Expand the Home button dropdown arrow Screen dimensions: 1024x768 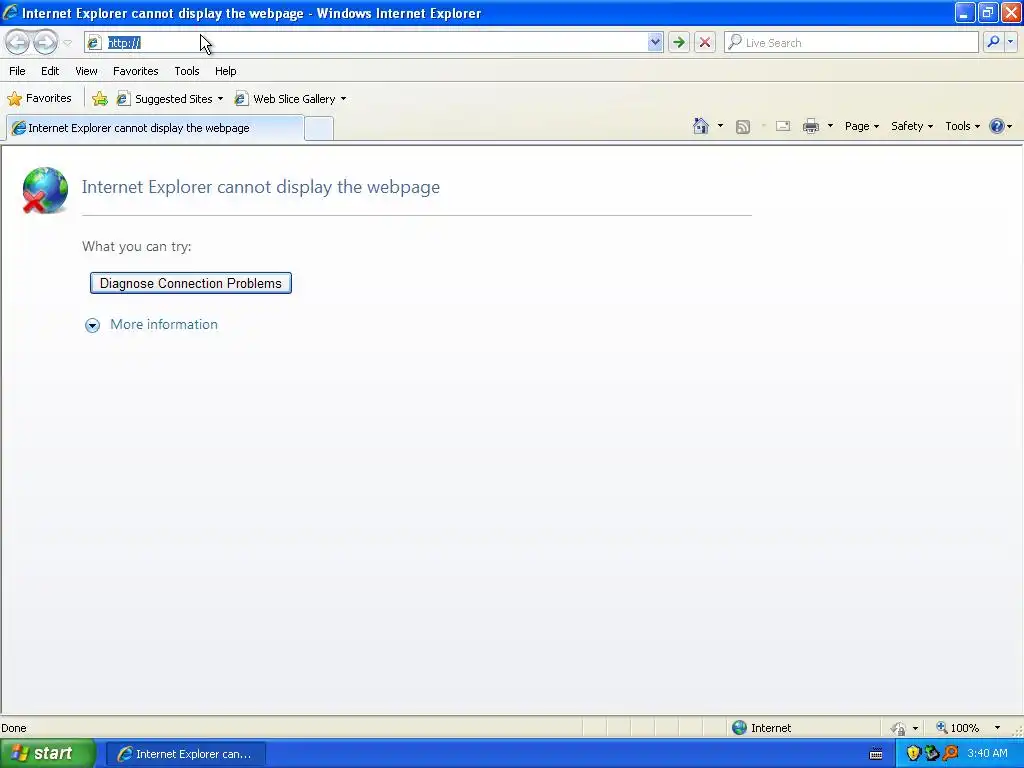click(720, 126)
